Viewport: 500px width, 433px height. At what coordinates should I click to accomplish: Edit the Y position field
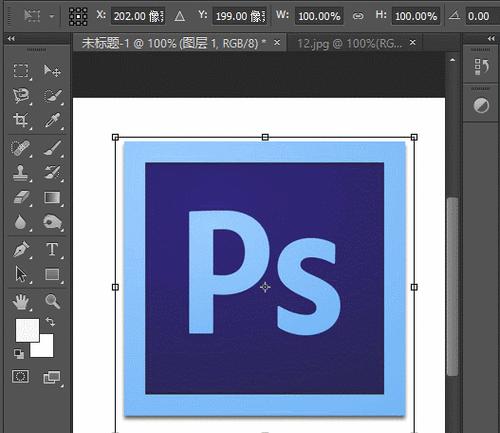coord(240,16)
